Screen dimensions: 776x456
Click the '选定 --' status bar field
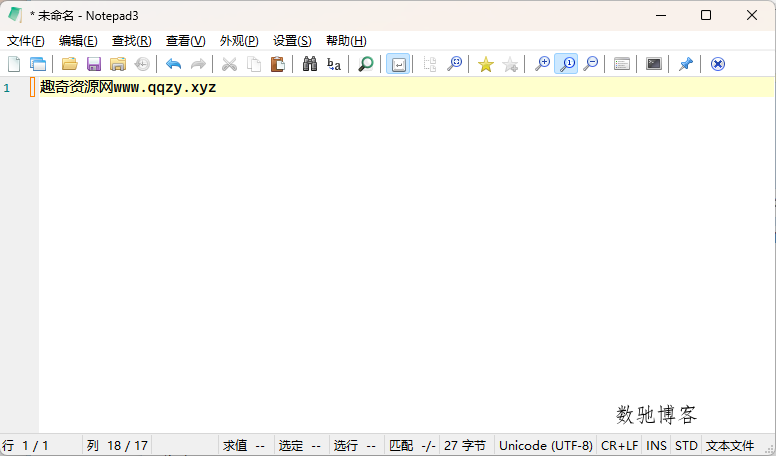(300, 446)
